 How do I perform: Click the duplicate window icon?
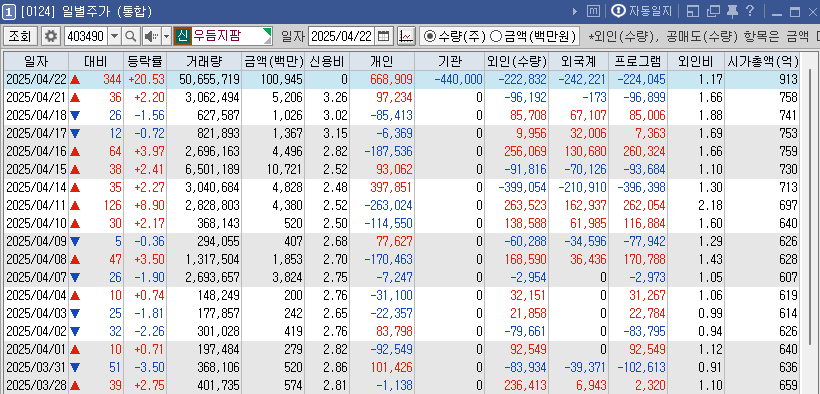713,11
